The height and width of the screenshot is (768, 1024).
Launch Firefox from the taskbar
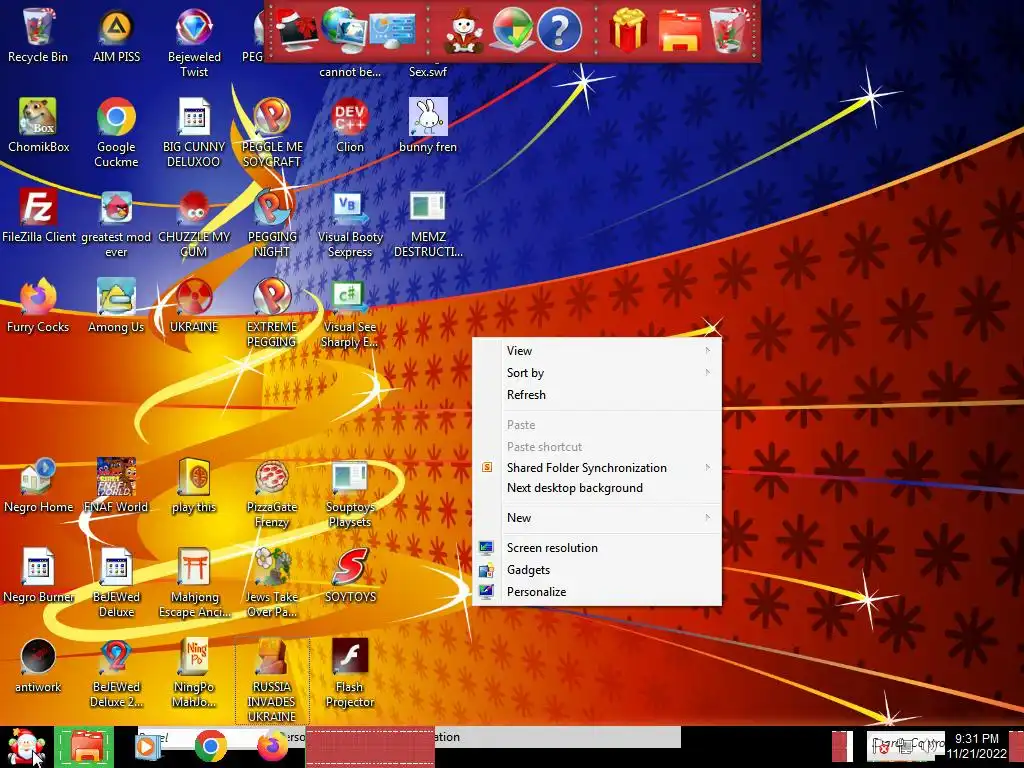click(x=272, y=746)
